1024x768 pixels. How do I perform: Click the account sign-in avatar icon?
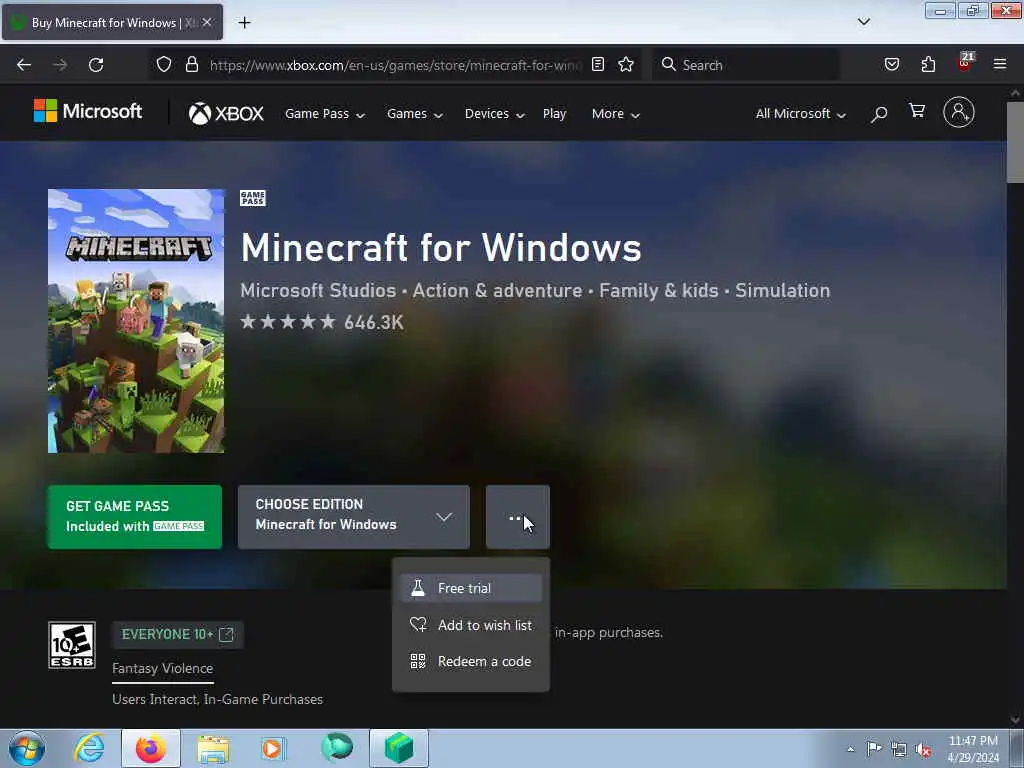pyautogui.click(x=959, y=112)
